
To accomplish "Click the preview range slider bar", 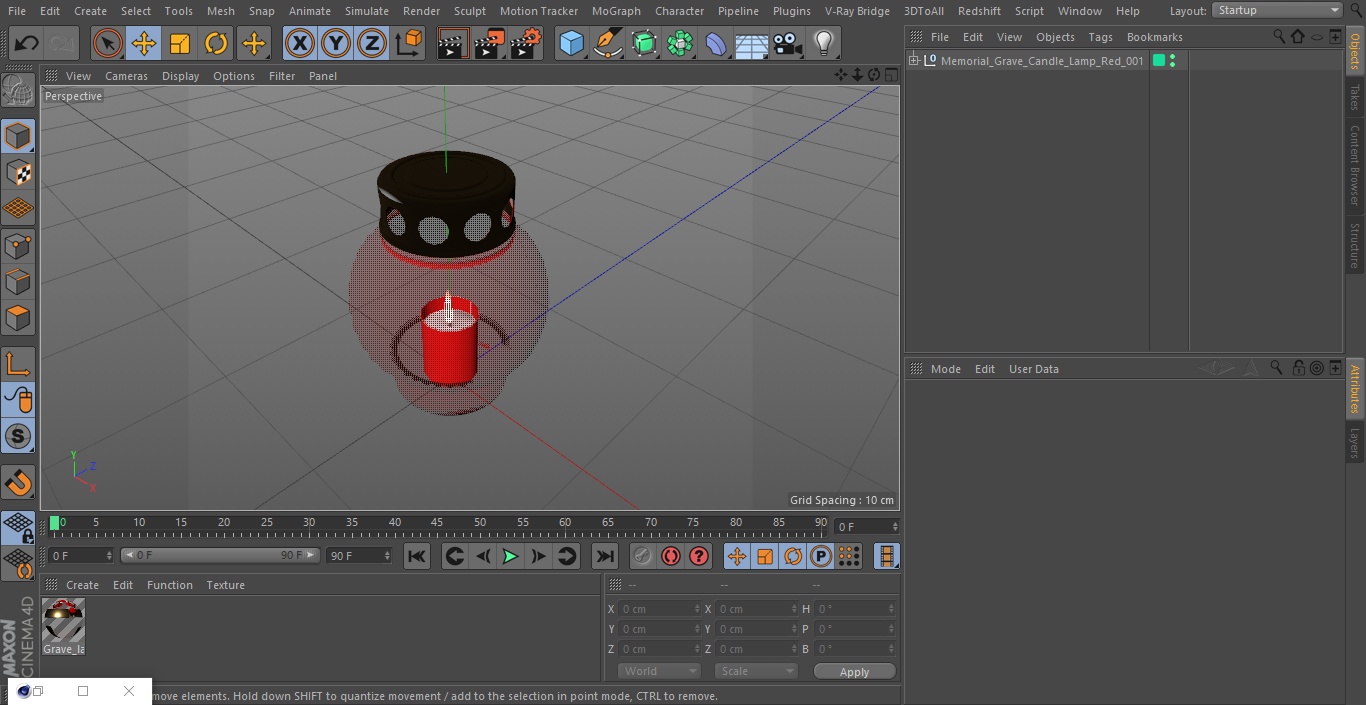I will coord(220,555).
